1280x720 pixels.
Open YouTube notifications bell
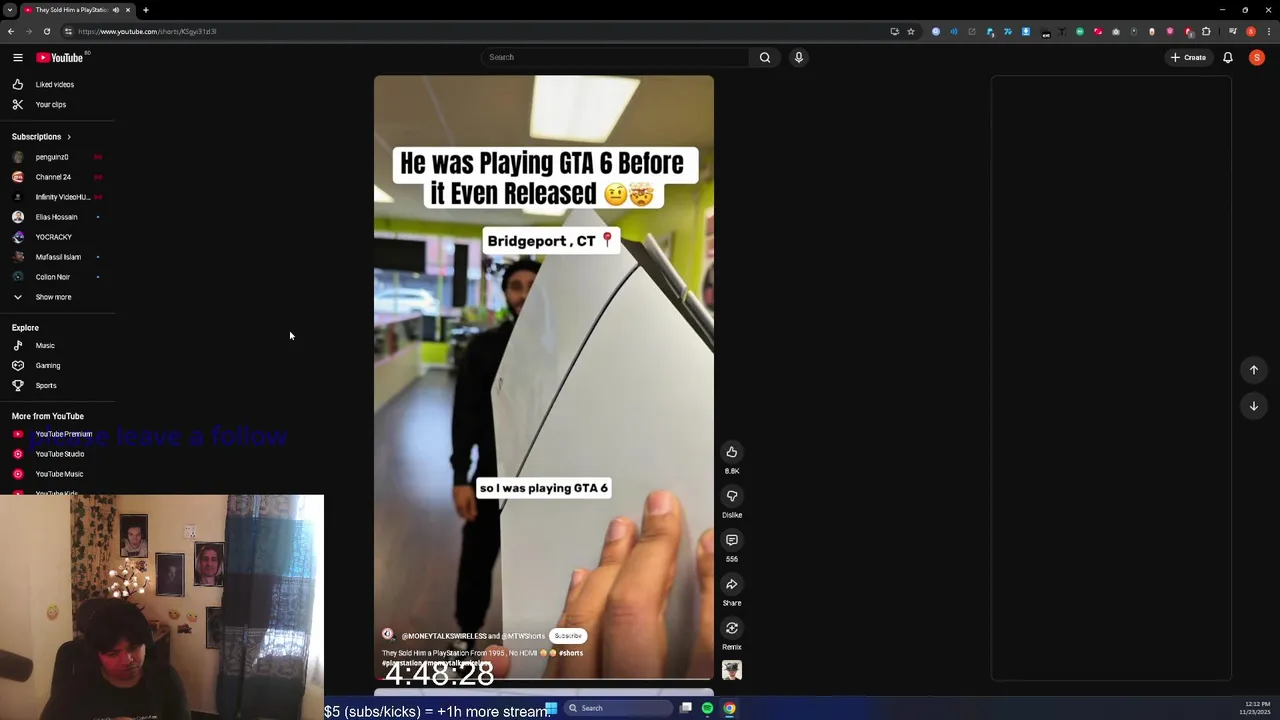coord(1228,57)
